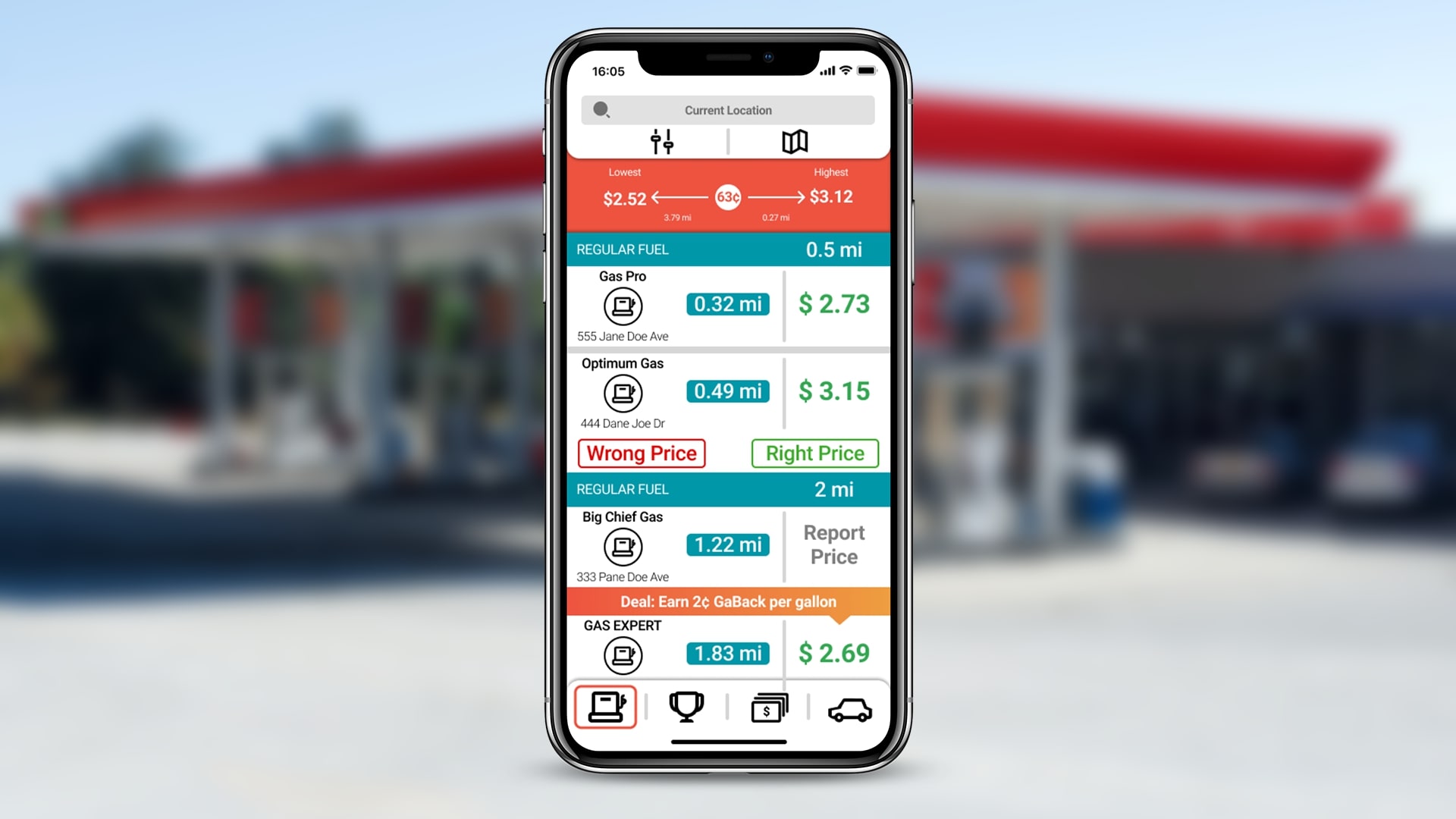Viewport: 1456px width, 819px height.
Task: Tap the Current Location search field
Action: pos(727,110)
